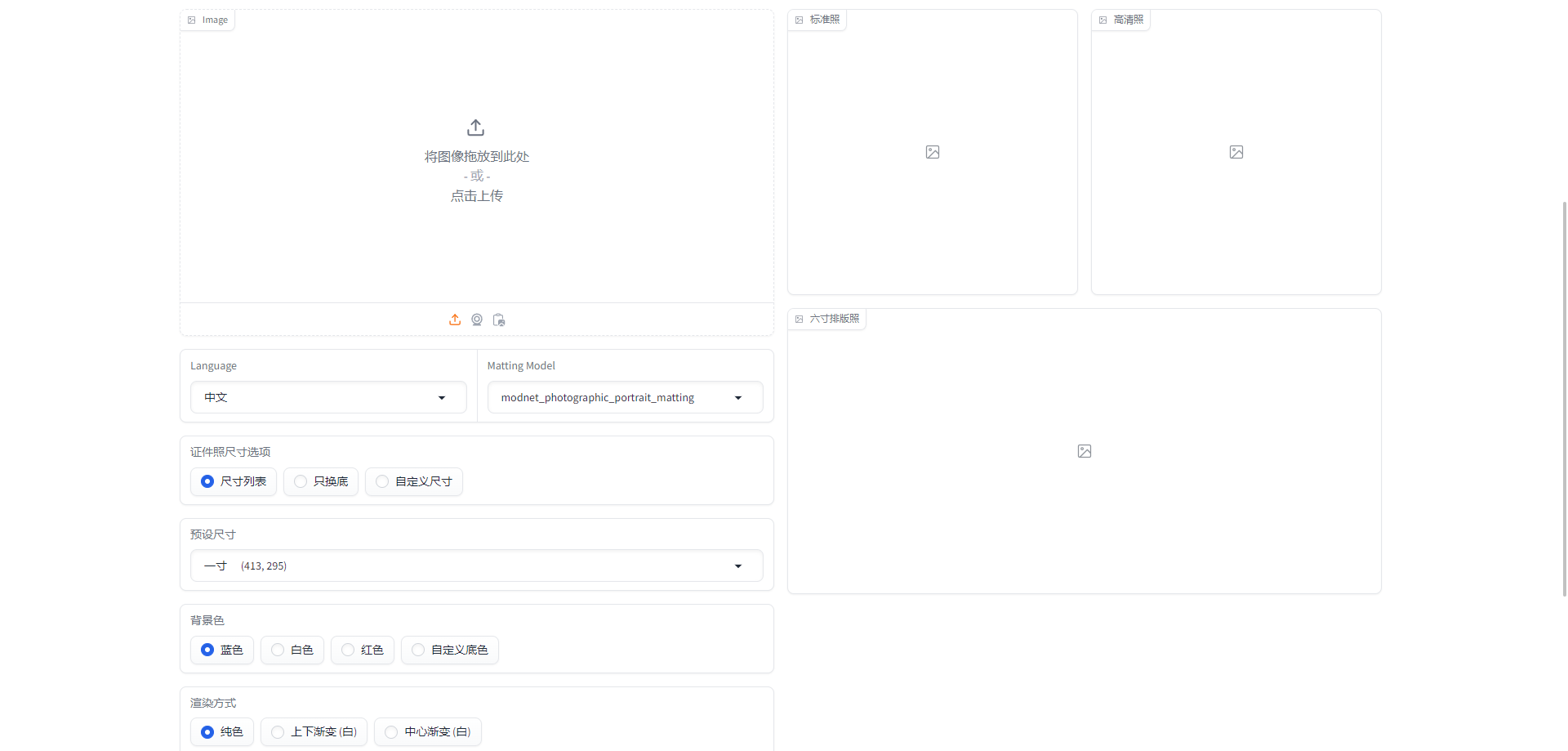
Task: Click the image placeholder icon in 高清照 panel
Action: click(1236, 152)
